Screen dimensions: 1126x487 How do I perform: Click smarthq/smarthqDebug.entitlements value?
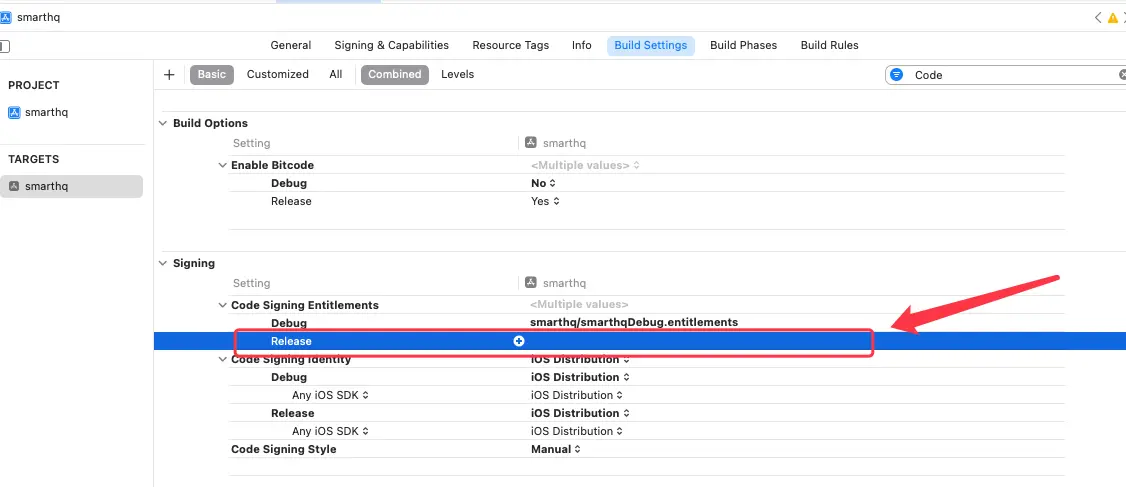(x=634, y=323)
